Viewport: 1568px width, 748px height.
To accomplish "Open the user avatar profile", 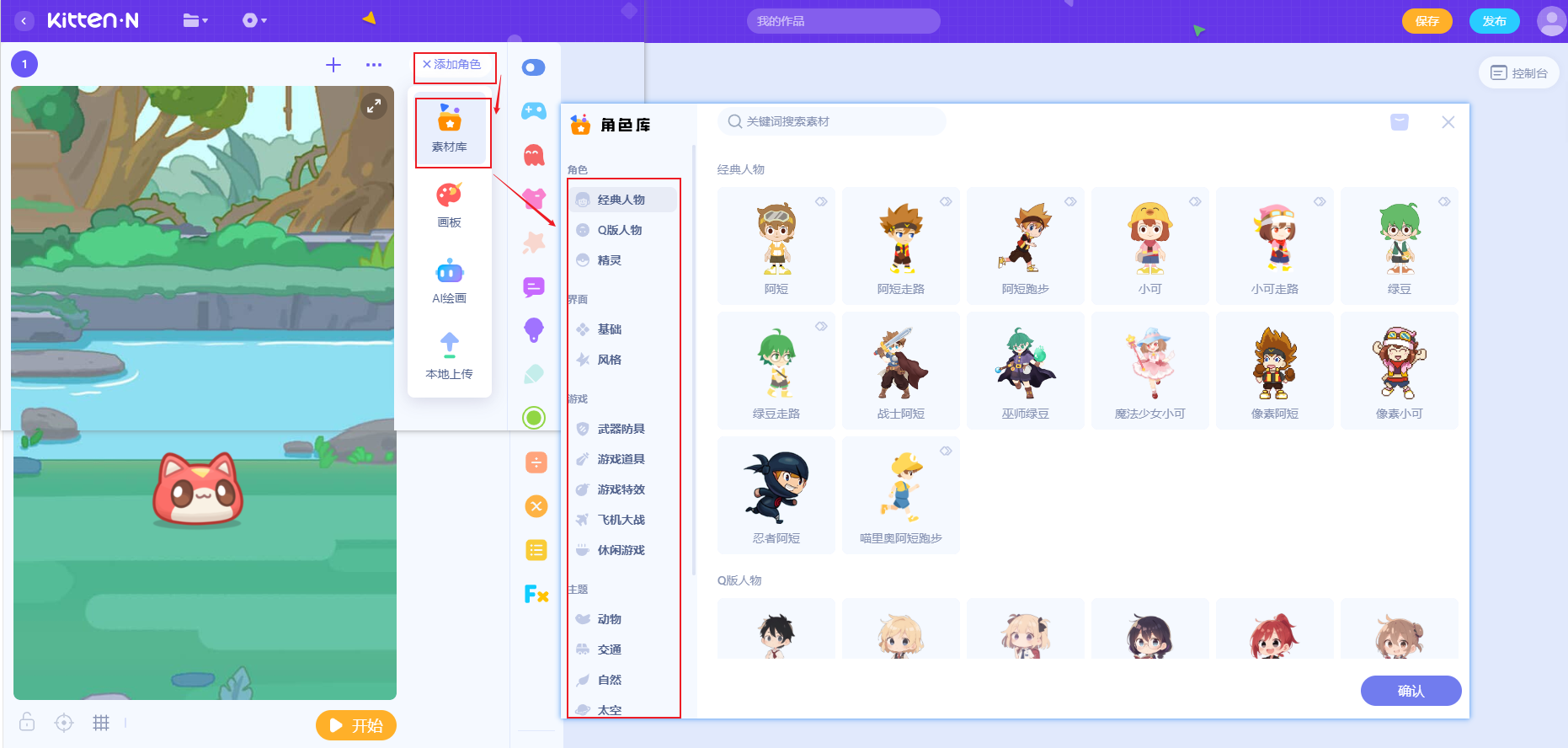I will 1551,21.
